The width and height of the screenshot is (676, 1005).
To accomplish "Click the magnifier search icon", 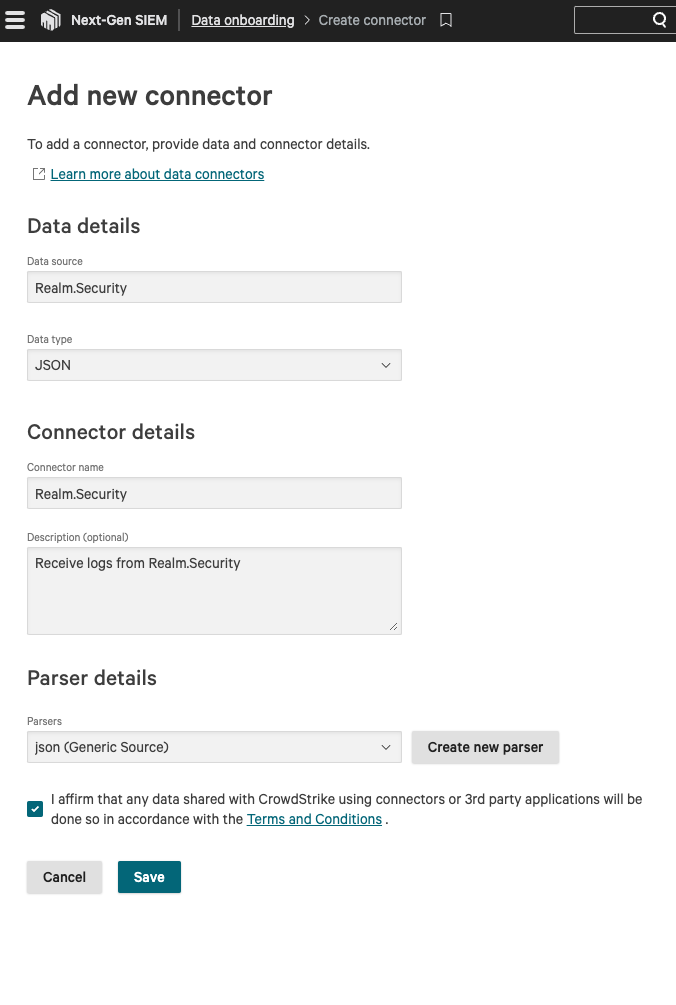I will pos(659,20).
